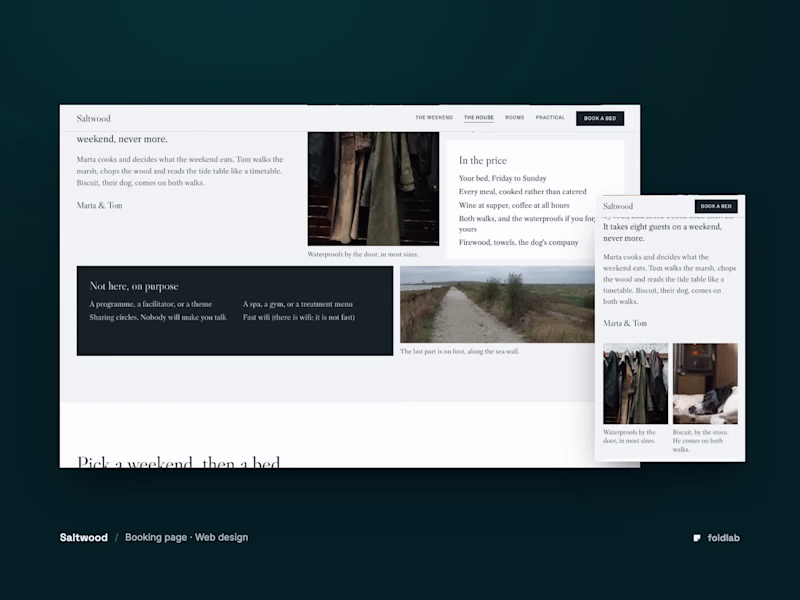Click the bold Saltwood project title at bottom
The width and height of the screenshot is (800, 600).
point(84,537)
